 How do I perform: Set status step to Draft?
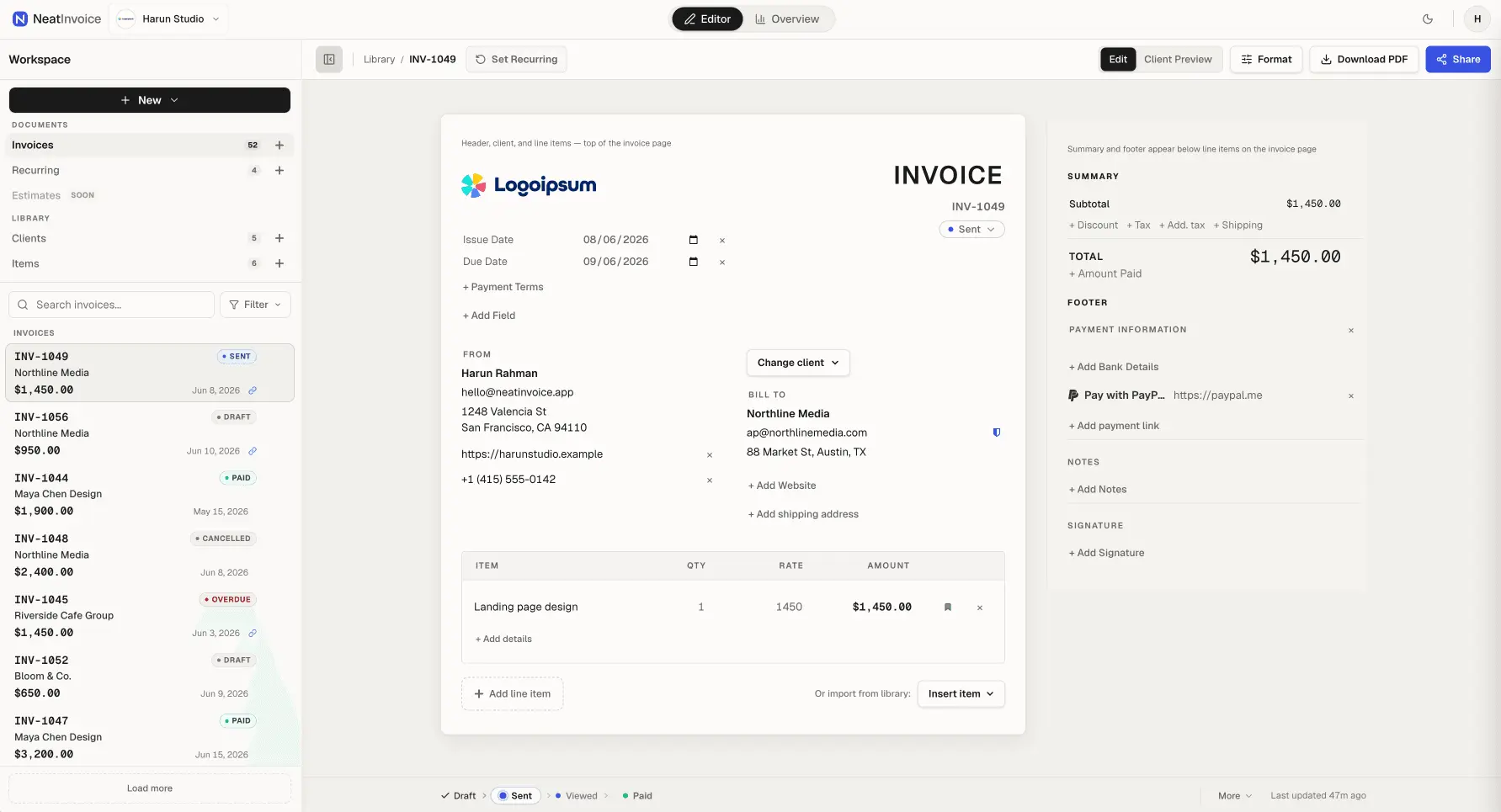click(459, 795)
